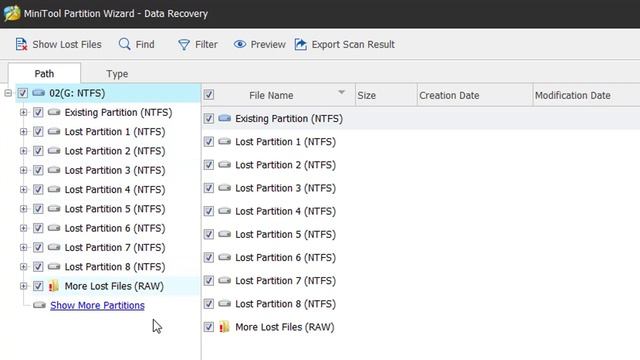This screenshot has height=360, width=640.
Task: Click the Preview eye icon
Action: 240,44
